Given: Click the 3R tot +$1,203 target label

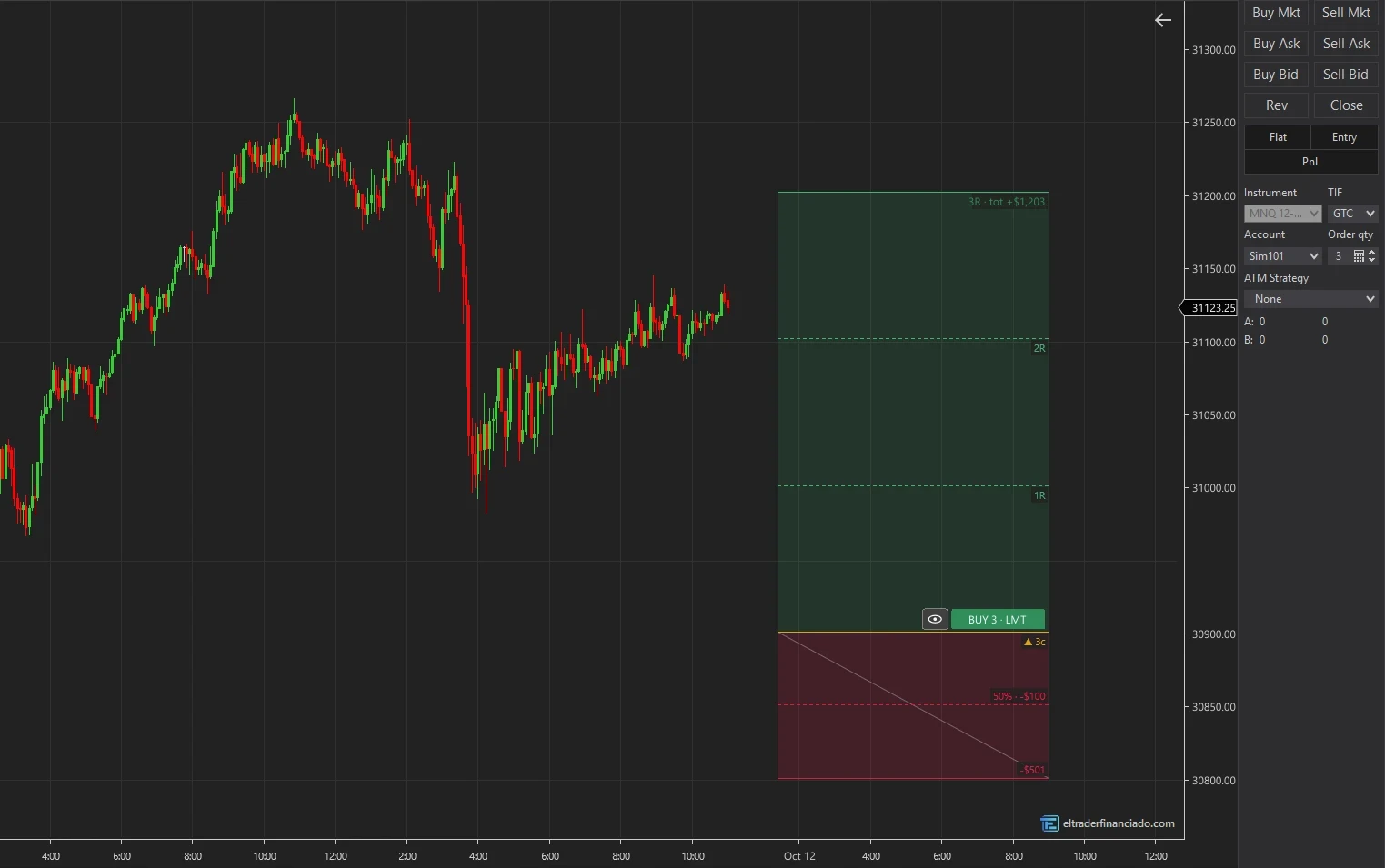Looking at the screenshot, I should click(x=1006, y=202).
